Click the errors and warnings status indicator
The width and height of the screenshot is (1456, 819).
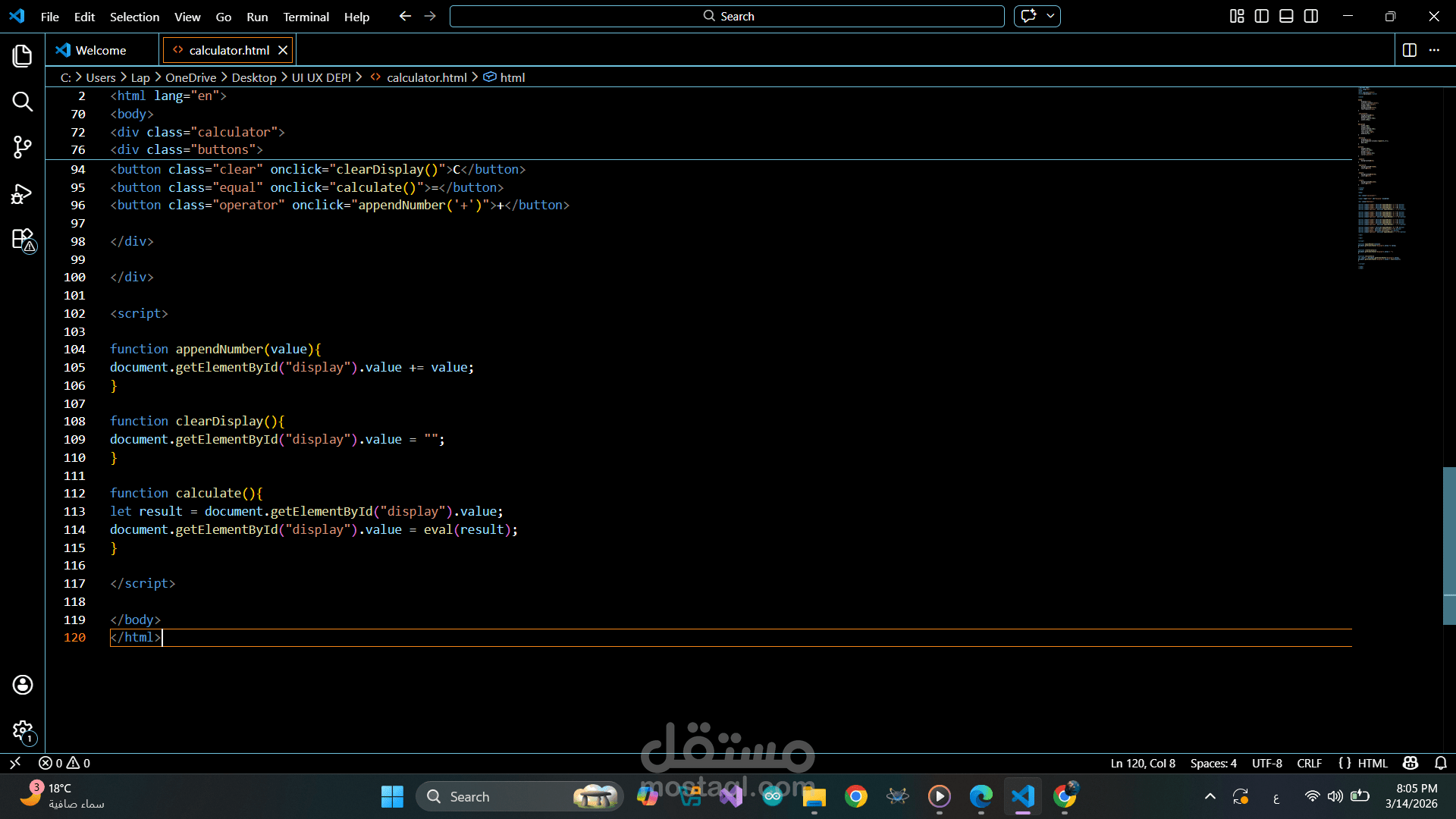64,763
